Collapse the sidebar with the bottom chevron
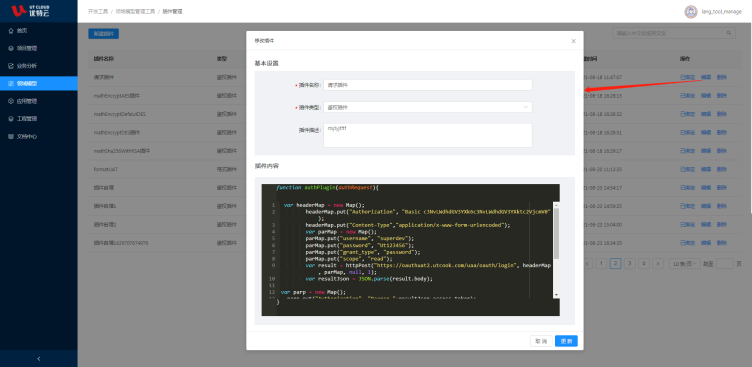 point(39,358)
